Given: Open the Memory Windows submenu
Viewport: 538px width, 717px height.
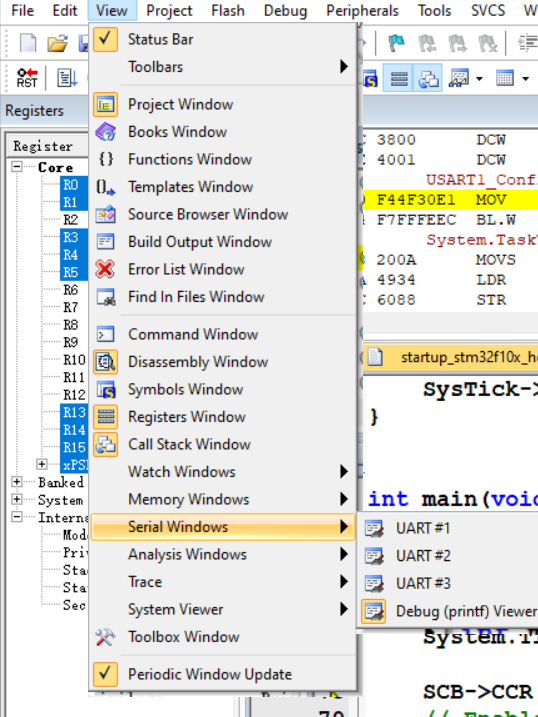Looking at the screenshot, I should (x=223, y=499).
